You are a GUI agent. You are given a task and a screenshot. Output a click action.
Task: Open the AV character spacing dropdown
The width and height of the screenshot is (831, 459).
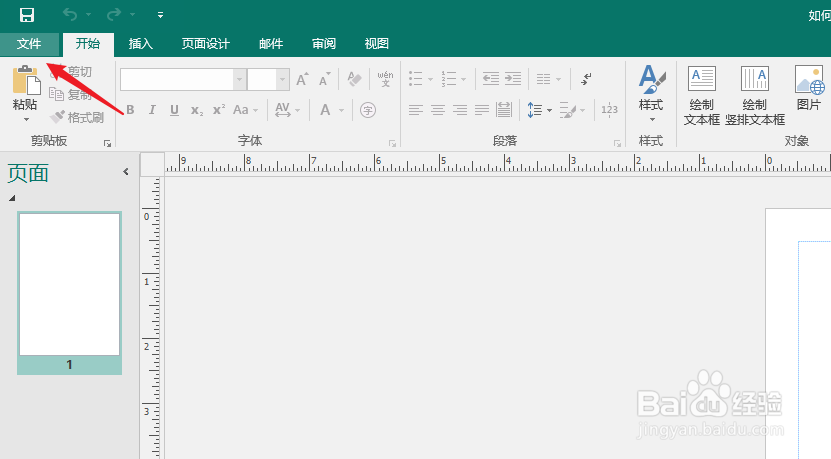[x=288, y=110]
